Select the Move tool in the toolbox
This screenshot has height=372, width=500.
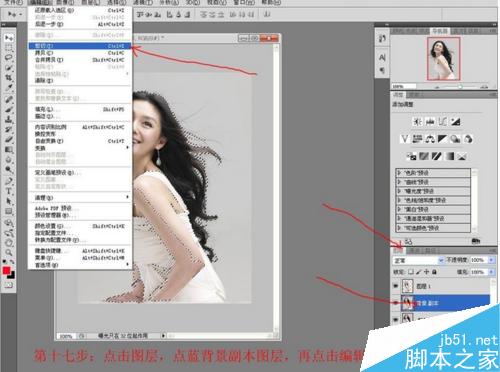(x=9, y=38)
